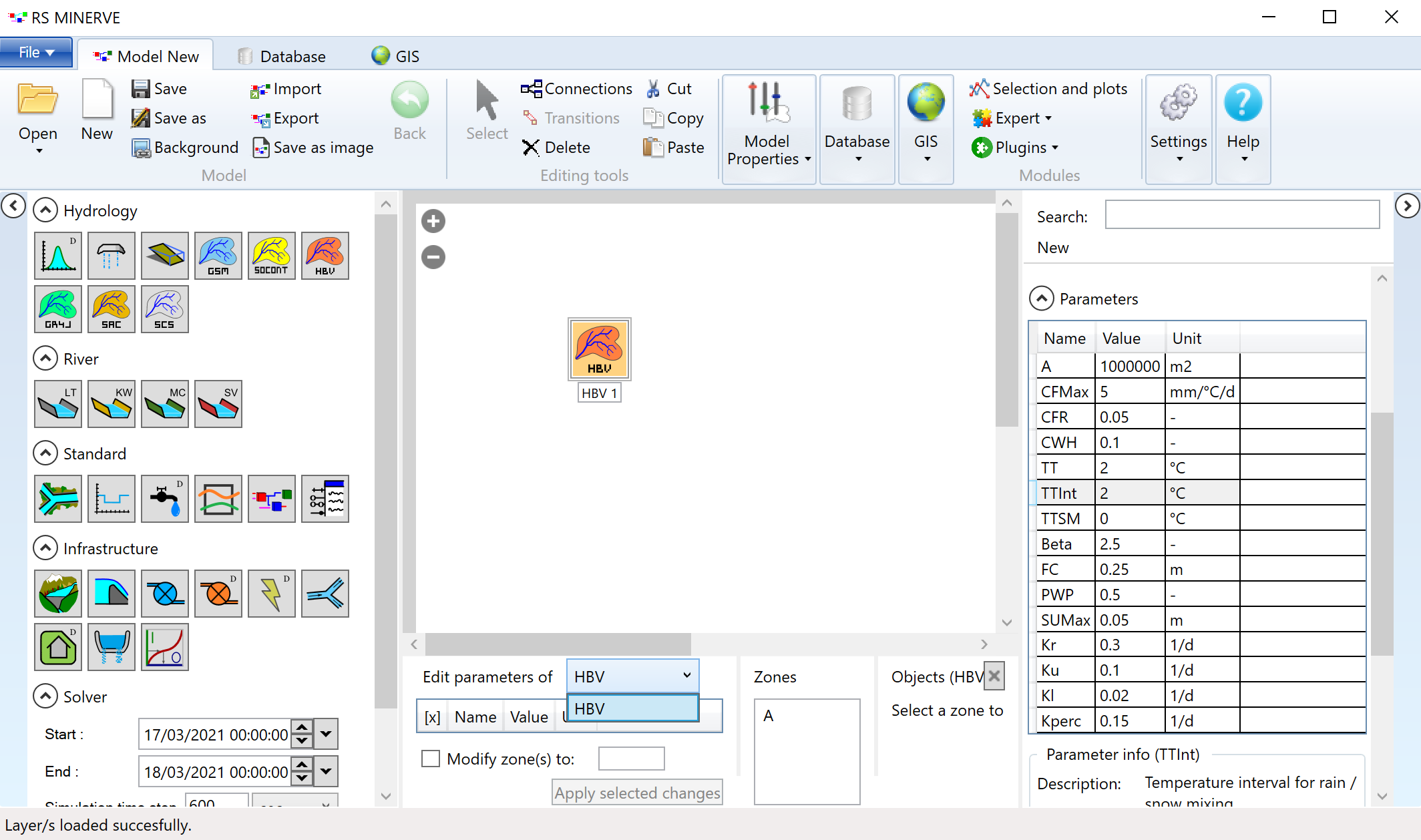Select the green house consumer icon
The height and width of the screenshot is (840, 1421).
pos(58,647)
